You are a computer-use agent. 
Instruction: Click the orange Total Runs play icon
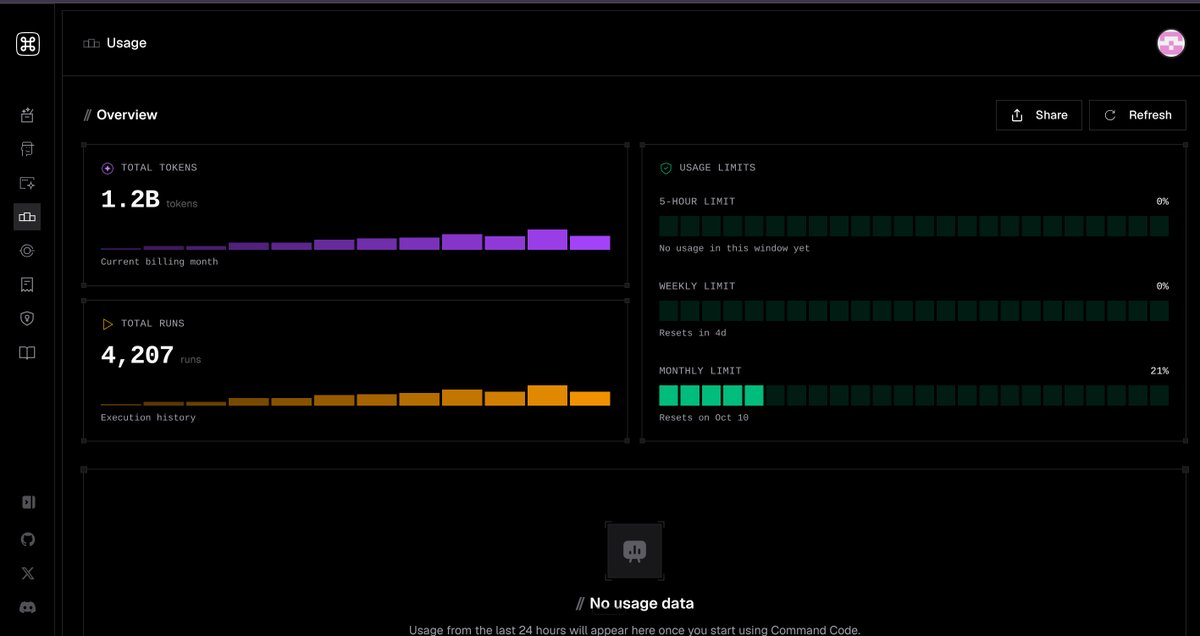[108, 324]
